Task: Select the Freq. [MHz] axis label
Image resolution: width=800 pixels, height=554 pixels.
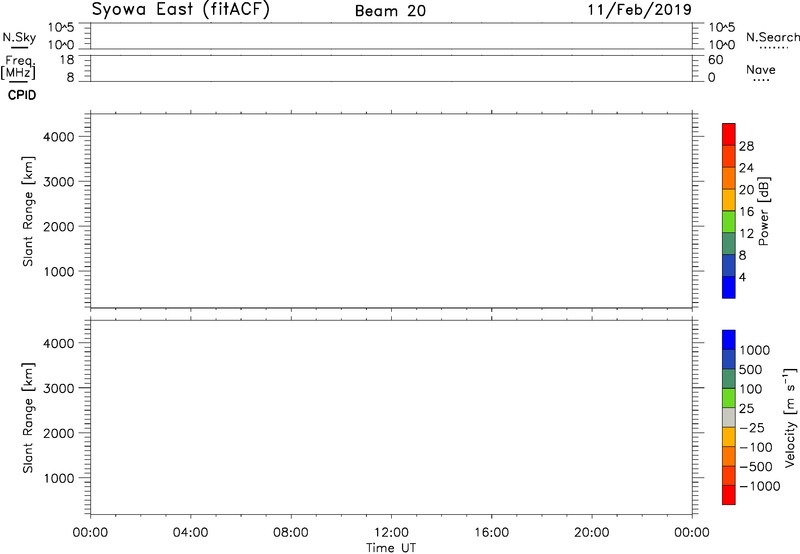Action: pyautogui.click(x=18, y=67)
